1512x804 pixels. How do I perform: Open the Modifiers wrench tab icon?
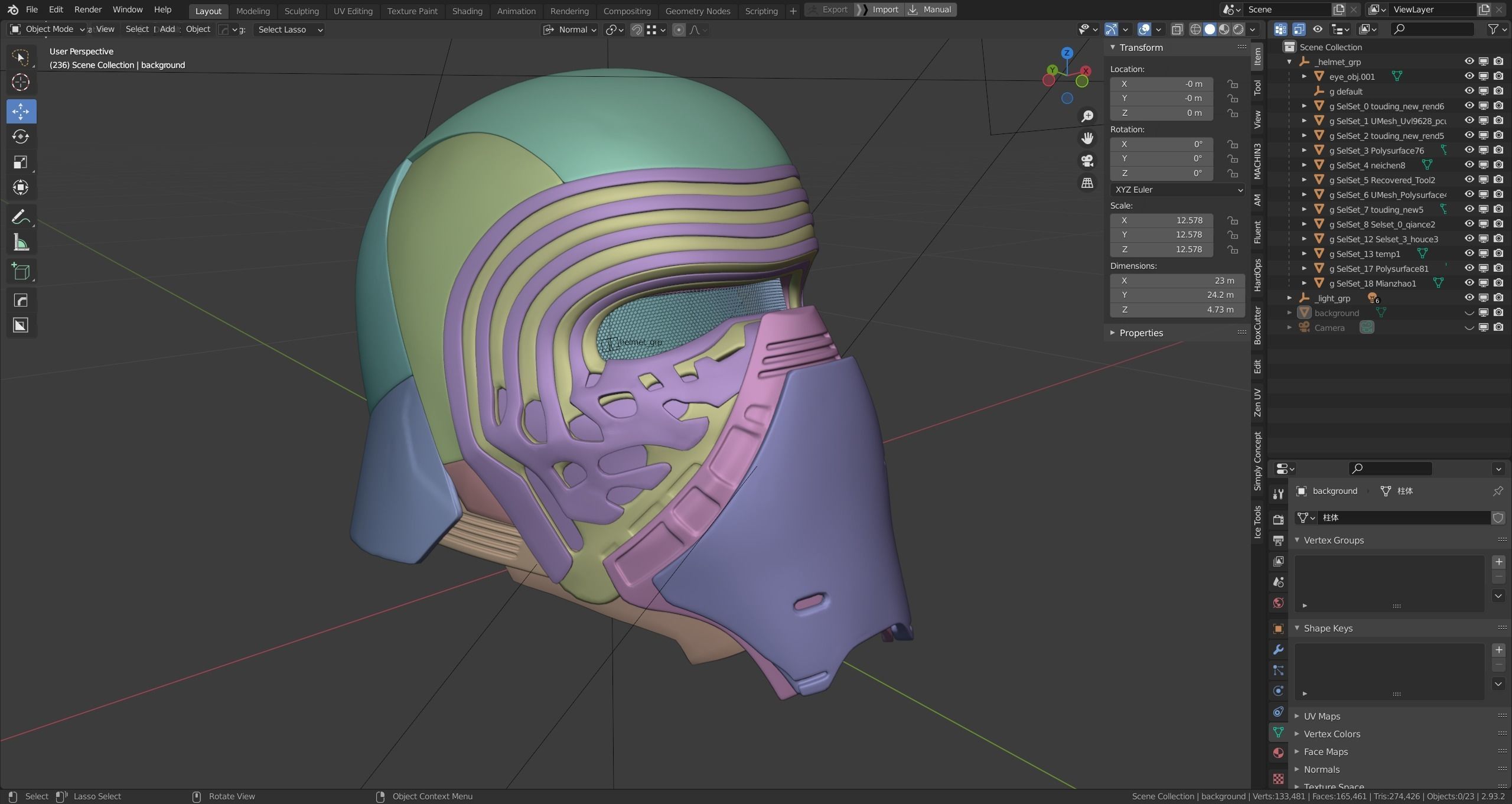click(1278, 649)
